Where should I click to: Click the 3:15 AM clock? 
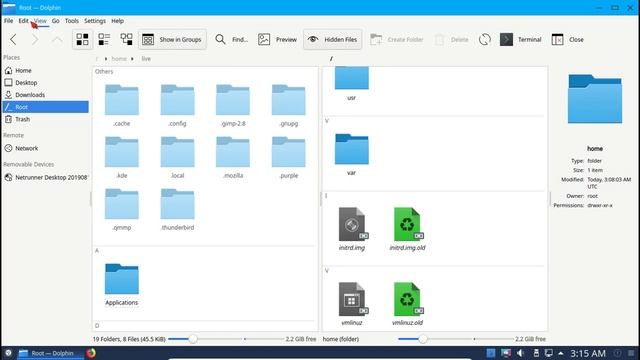[x=588, y=353]
